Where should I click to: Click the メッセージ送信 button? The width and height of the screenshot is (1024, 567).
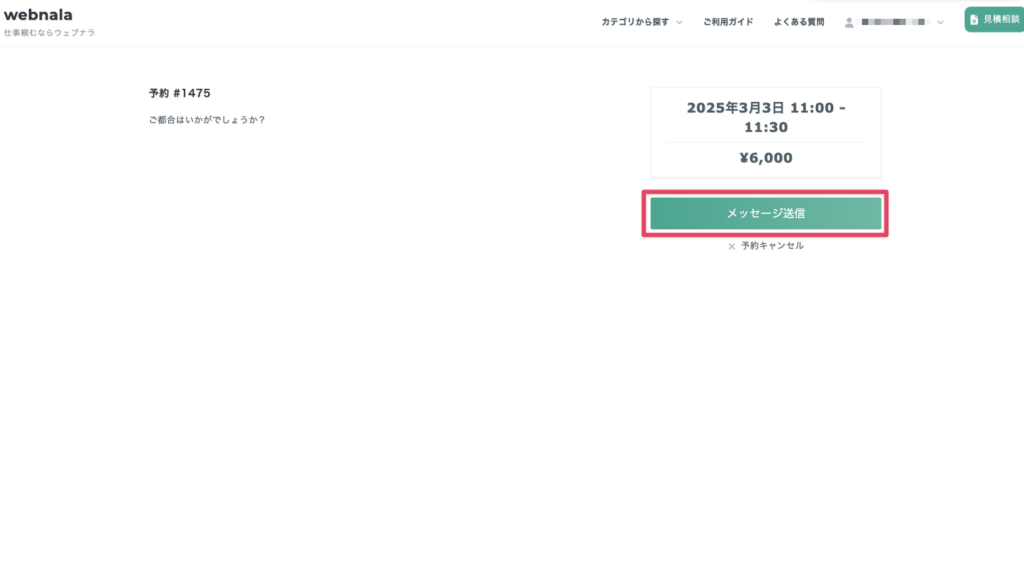point(765,213)
